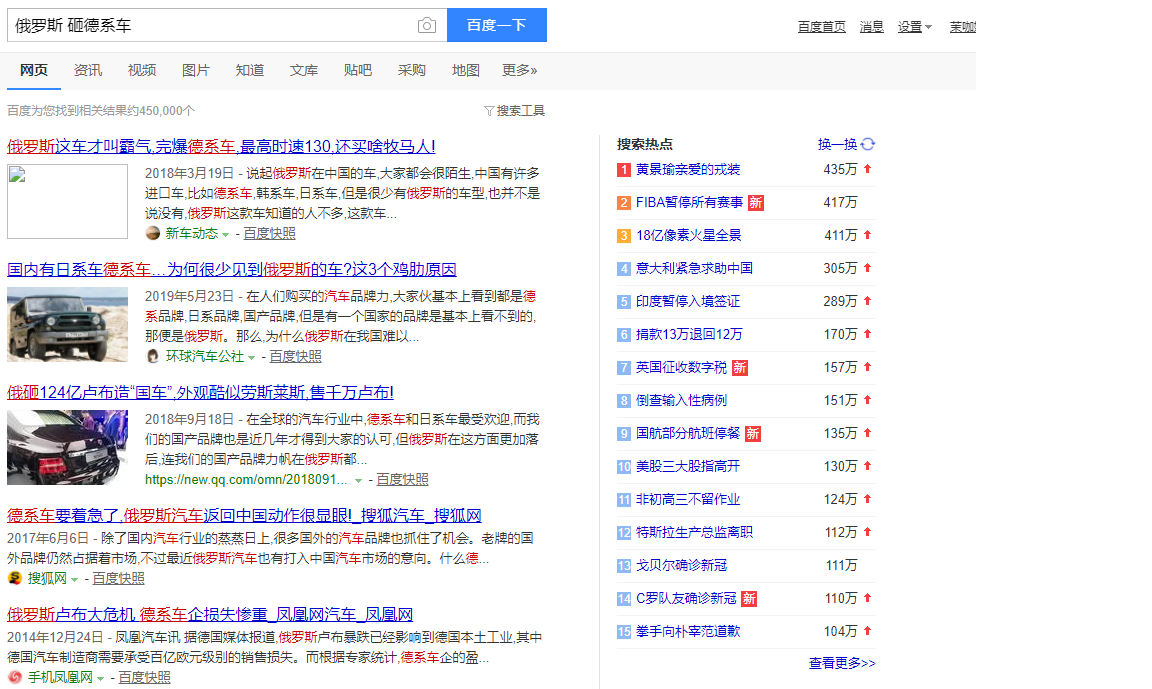Open result 俄罗斯卢布大危机 德系车企损失惨重
This screenshot has height=689, width=1152.
(x=210, y=614)
